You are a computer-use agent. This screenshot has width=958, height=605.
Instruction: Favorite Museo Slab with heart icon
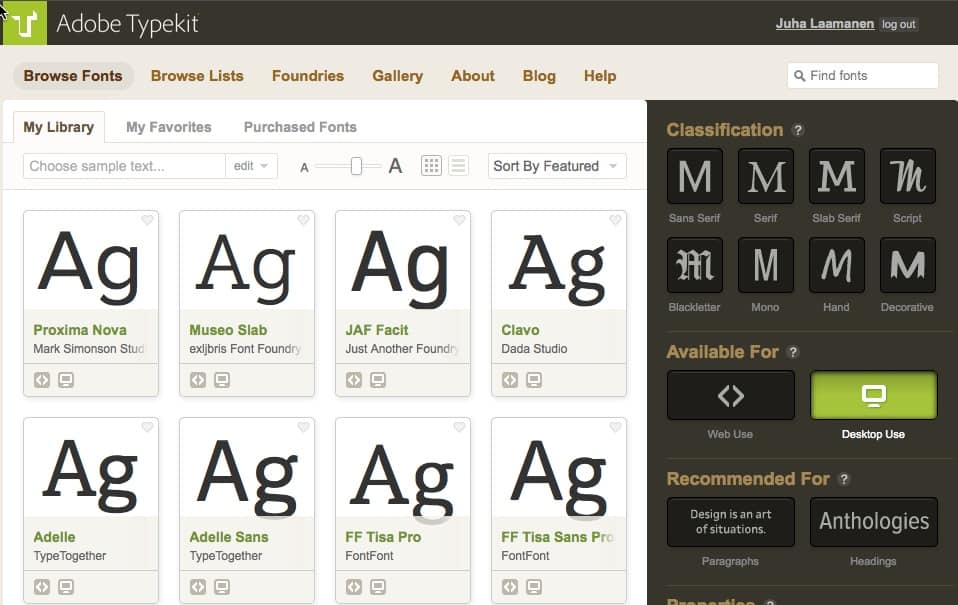304,220
